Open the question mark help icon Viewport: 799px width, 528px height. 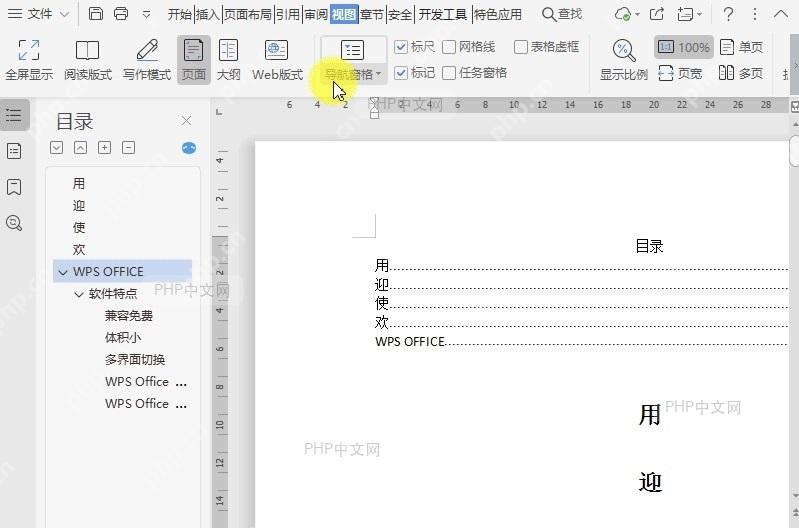(729, 14)
